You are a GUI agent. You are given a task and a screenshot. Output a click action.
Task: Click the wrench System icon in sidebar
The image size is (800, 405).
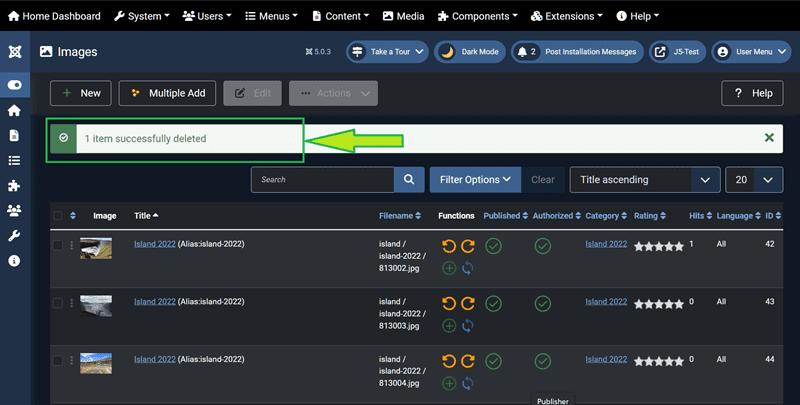[14, 235]
